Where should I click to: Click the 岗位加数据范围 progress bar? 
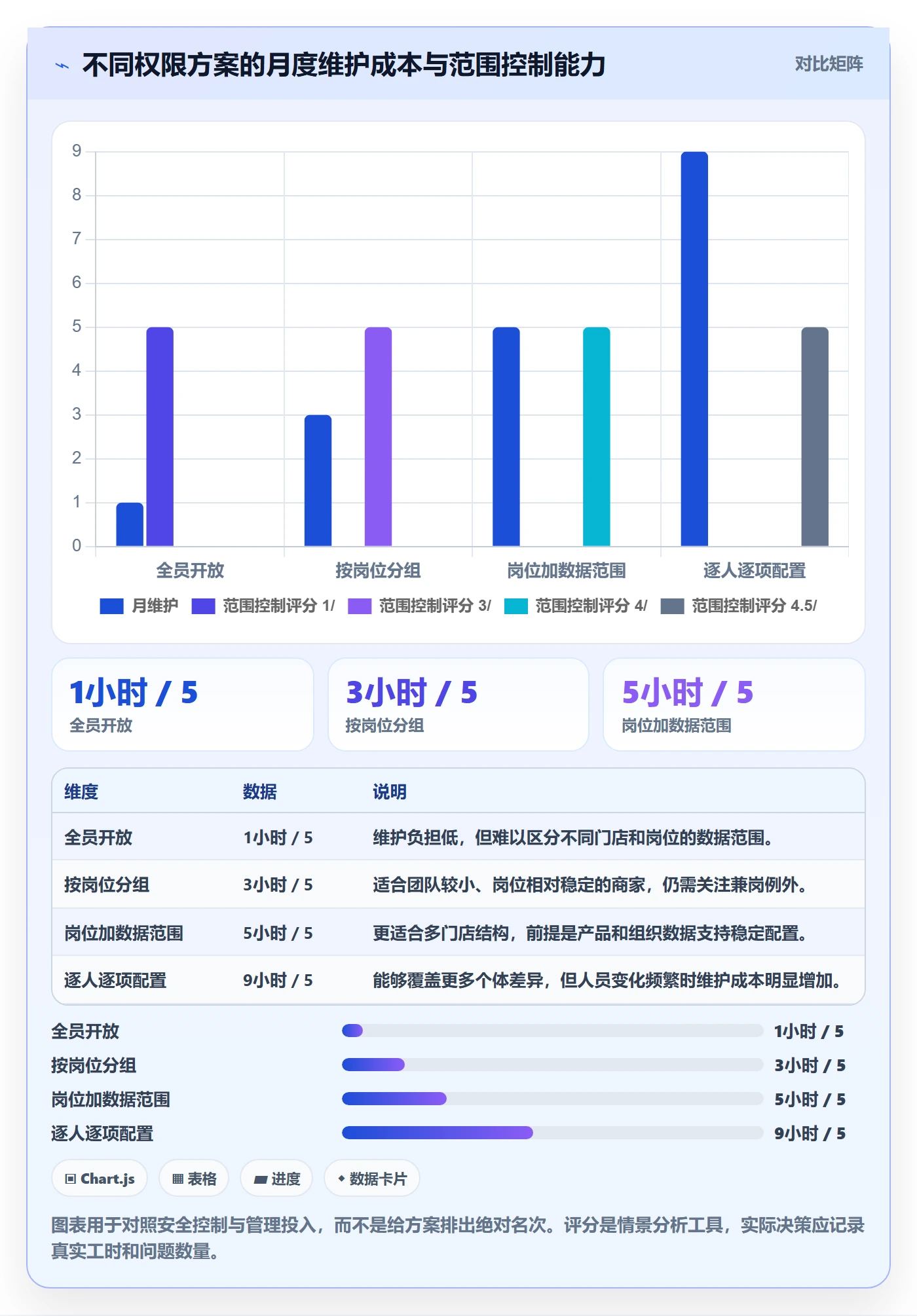(x=552, y=1099)
